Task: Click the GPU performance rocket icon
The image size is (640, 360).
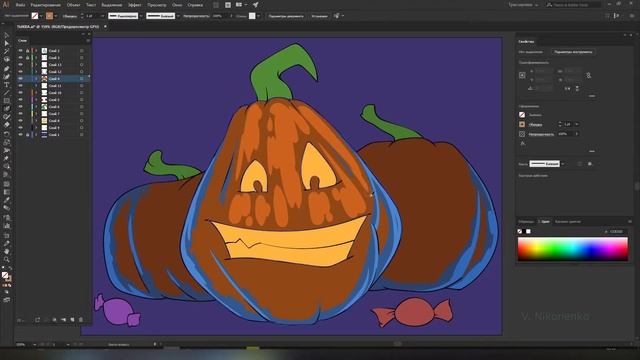Action: pyautogui.click(x=256, y=4)
